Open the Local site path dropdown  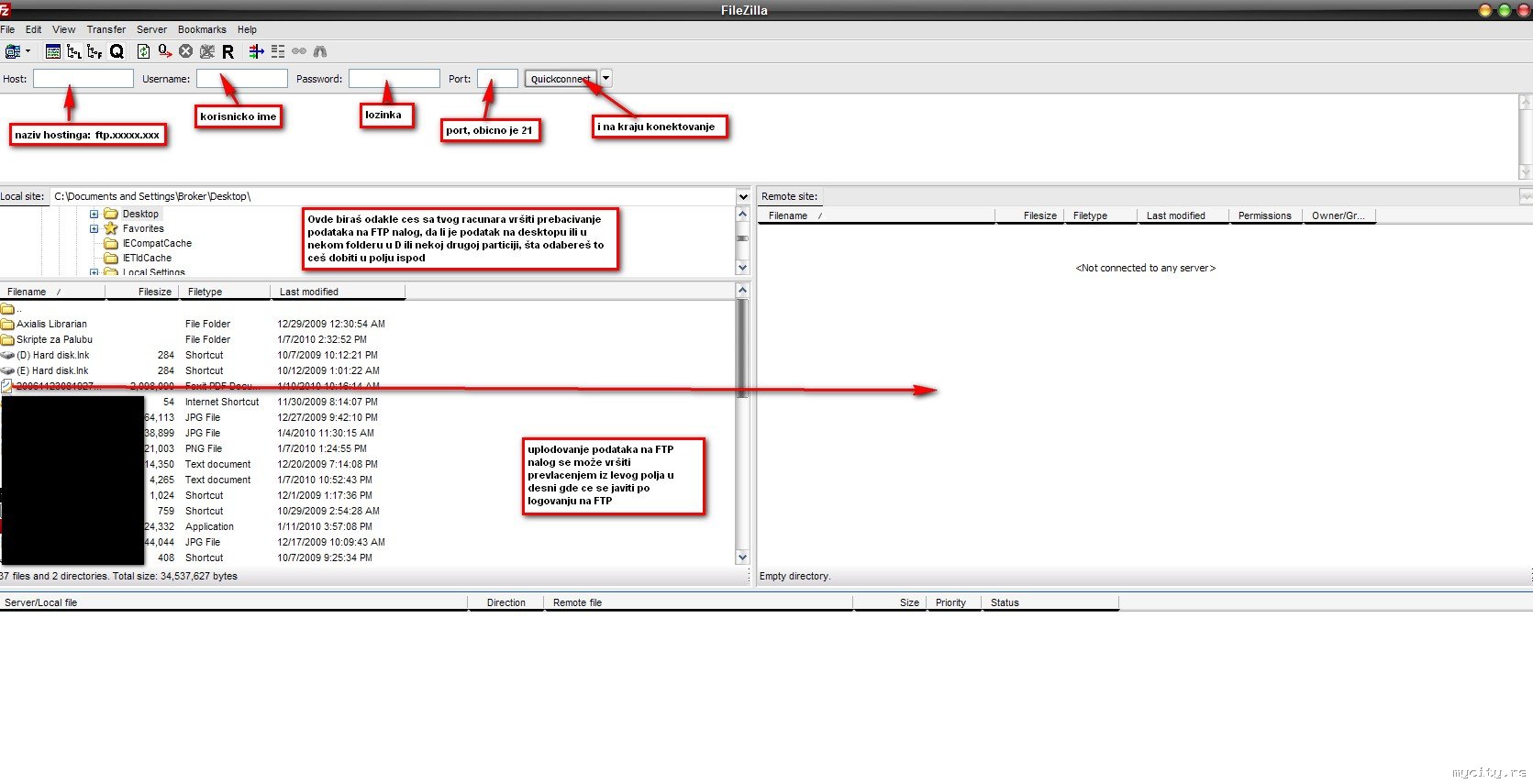[x=743, y=196]
